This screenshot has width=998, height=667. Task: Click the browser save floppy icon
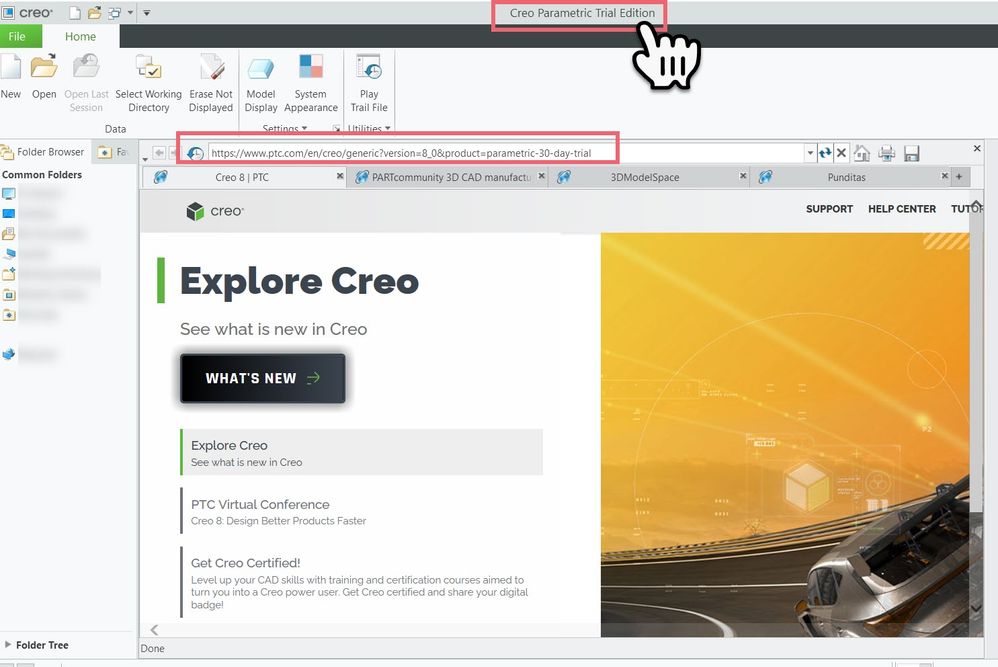click(x=911, y=153)
